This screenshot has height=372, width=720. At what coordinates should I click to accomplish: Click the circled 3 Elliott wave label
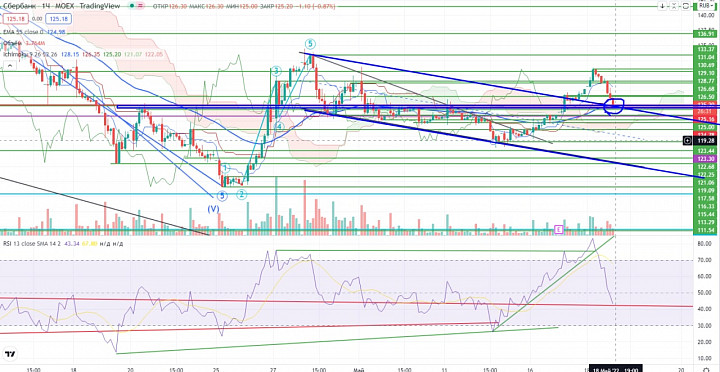pos(276,71)
